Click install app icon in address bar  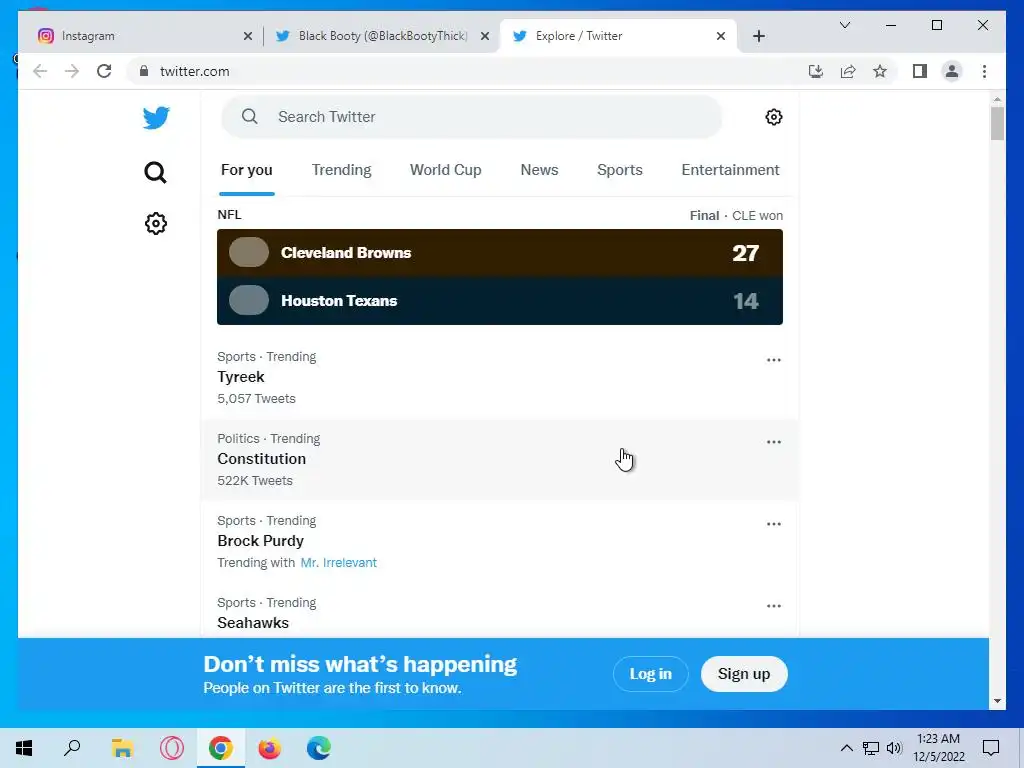coord(816,71)
